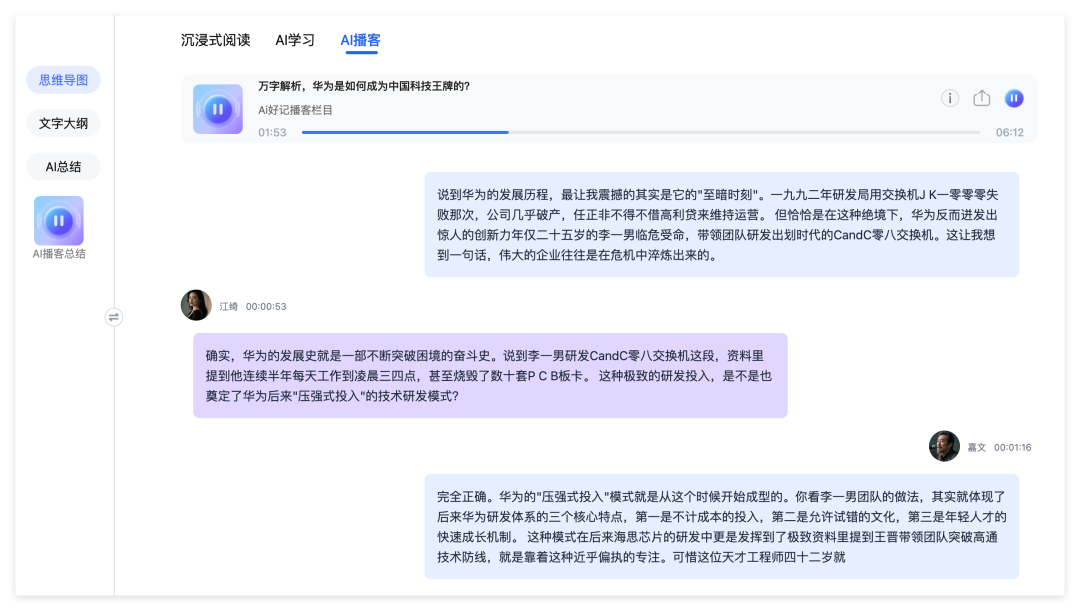The image size is (1080, 611).
Task: Click the large podcast cover pause button
Action: (218, 109)
